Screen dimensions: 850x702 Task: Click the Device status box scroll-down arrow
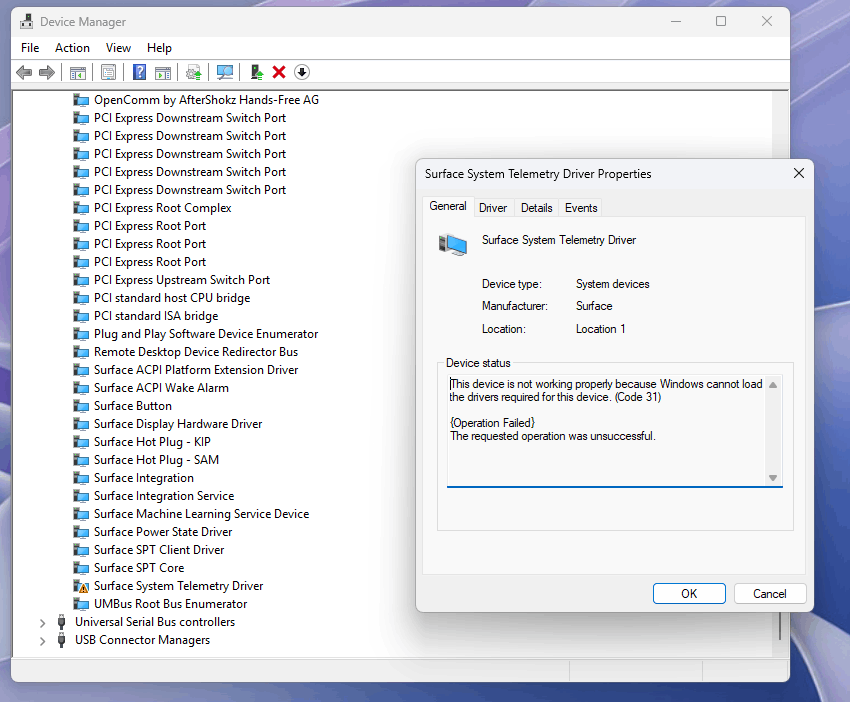(773, 478)
